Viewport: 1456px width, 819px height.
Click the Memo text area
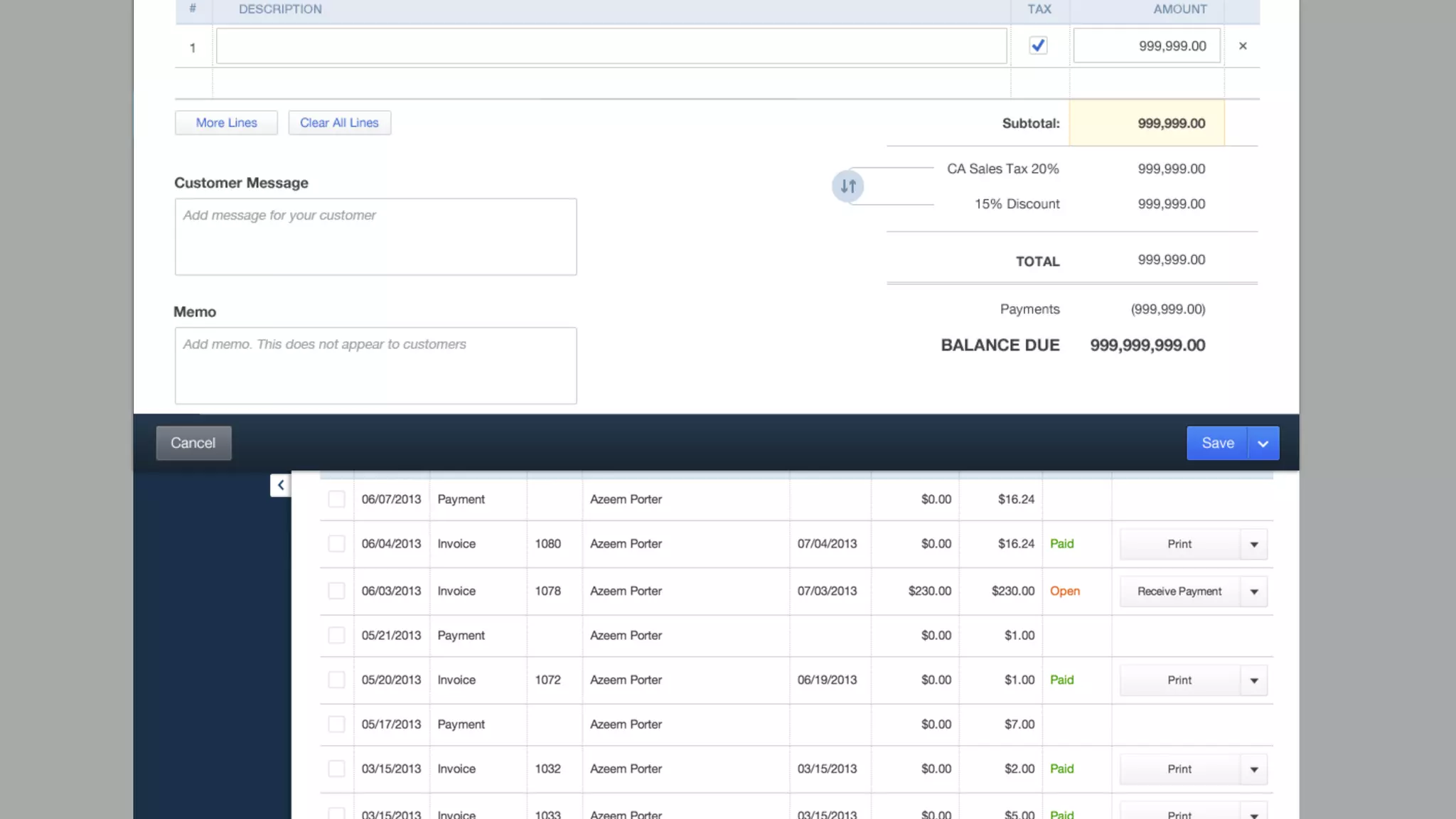[x=375, y=365]
